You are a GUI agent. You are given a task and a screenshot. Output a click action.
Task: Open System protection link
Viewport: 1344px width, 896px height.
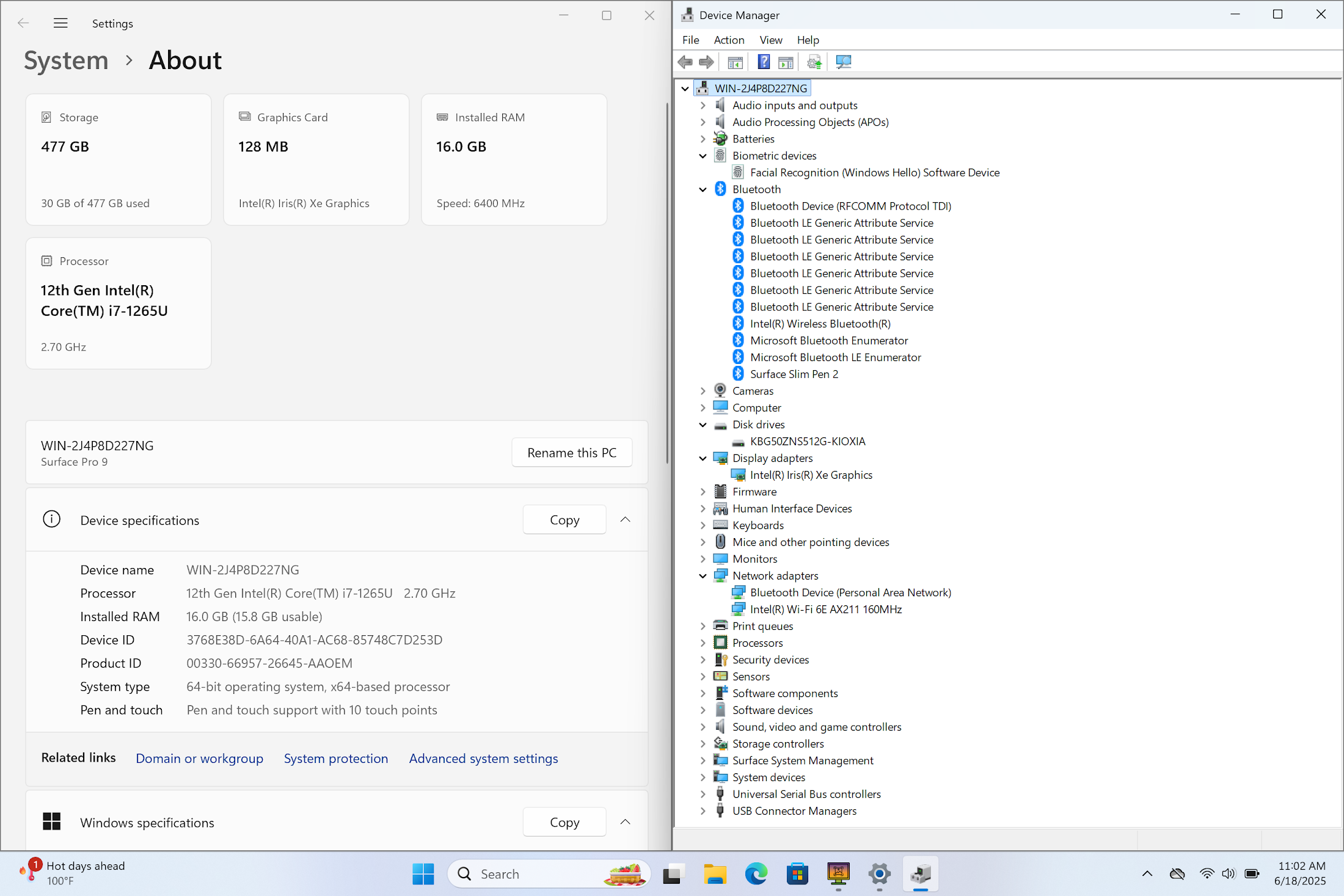[x=336, y=758]
